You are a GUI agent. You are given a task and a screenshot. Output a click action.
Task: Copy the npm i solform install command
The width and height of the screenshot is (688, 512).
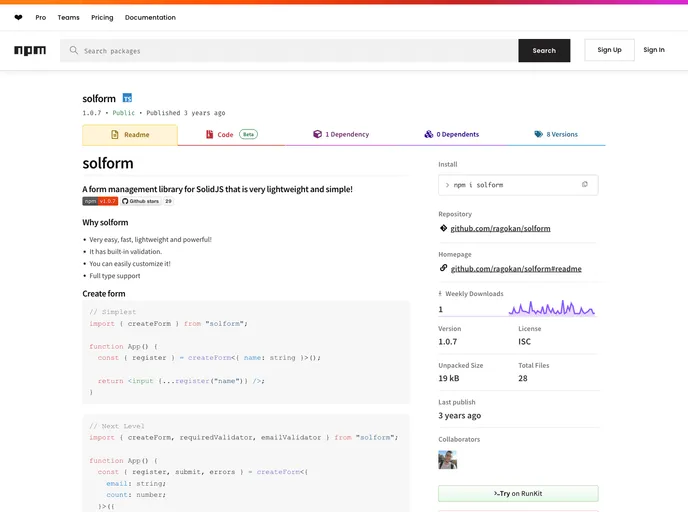[584, 185]
